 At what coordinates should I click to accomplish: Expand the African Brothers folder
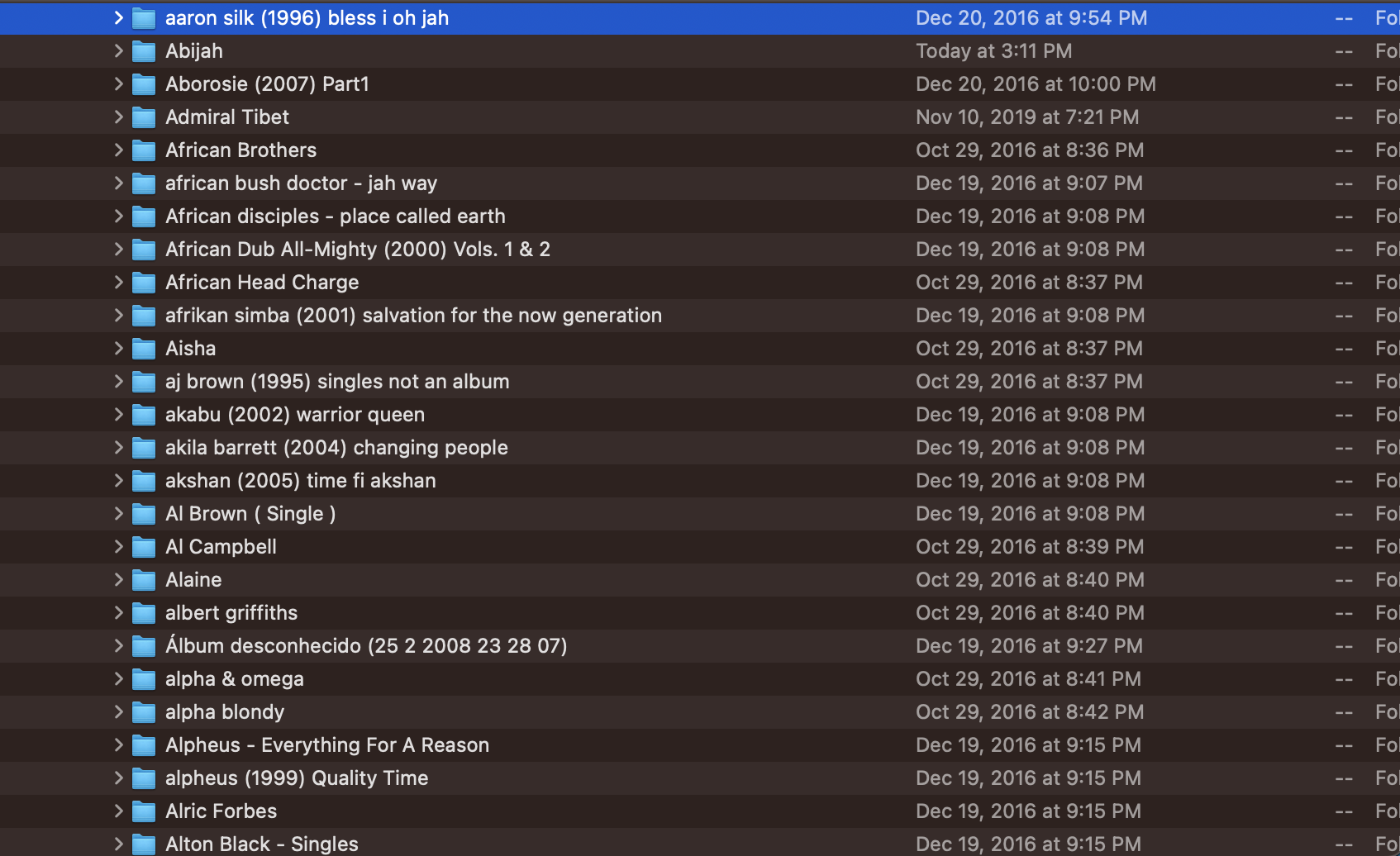point(118,150)
